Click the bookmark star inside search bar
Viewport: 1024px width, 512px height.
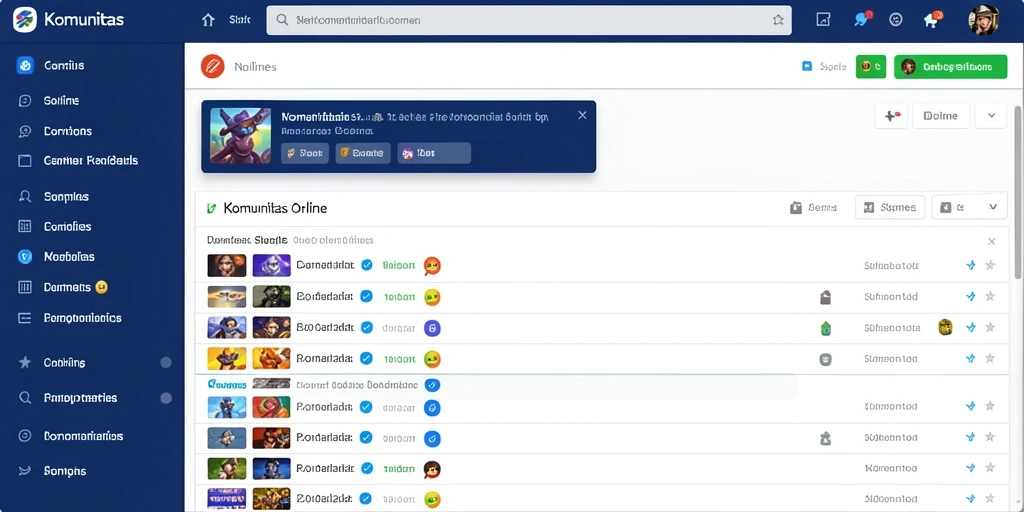[x=778, y=20]
